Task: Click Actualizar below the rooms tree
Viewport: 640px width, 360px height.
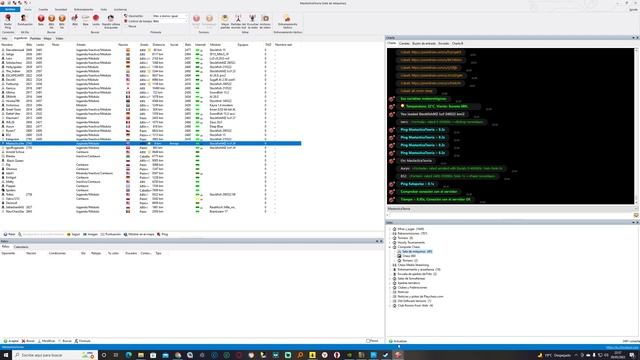Action: (x=398, y=341)
